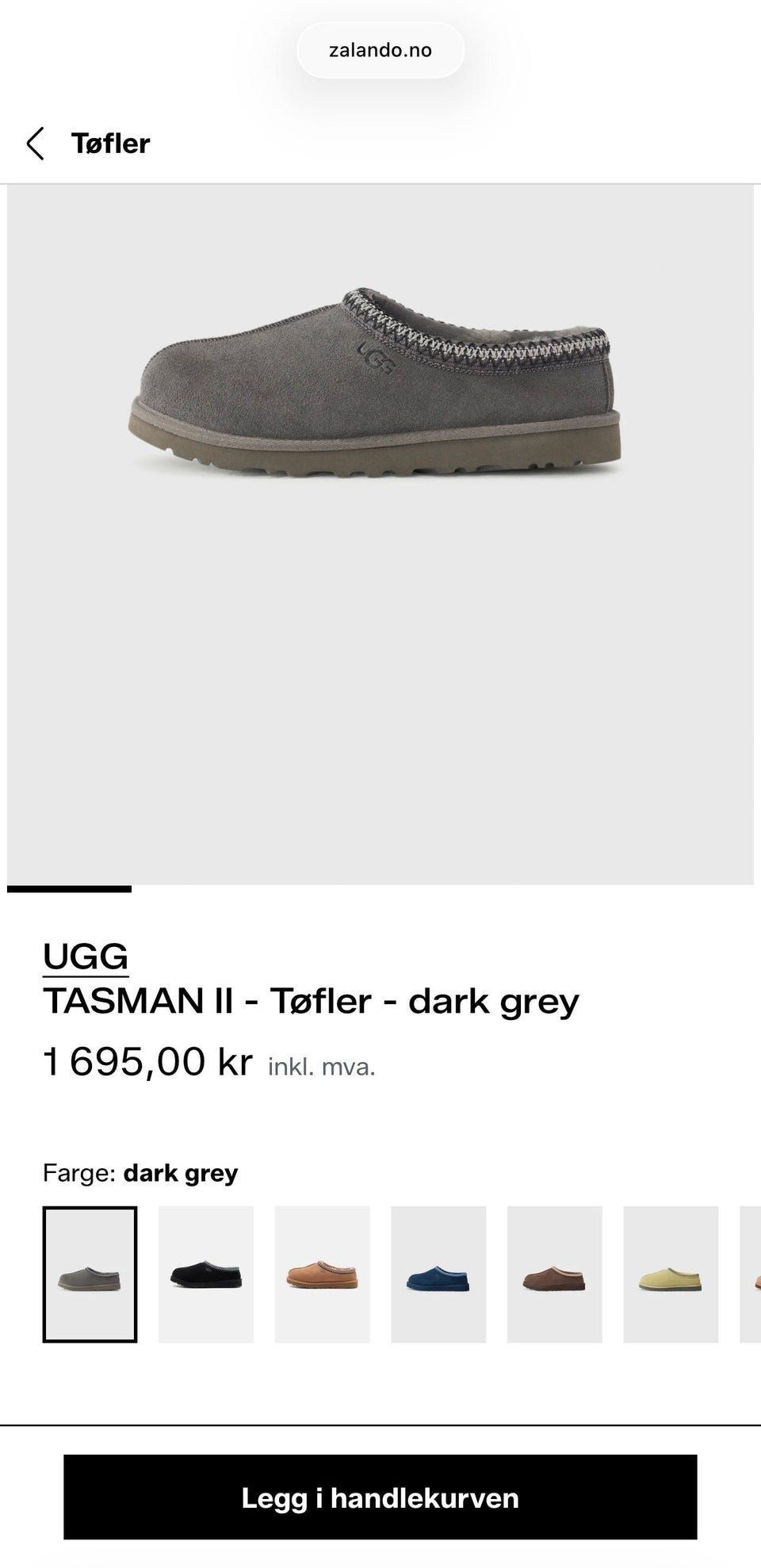Image resolution: width=761 pixels, height=1568 pixels.
Task: Open the Tøfler category header
Action: (110, 144)
